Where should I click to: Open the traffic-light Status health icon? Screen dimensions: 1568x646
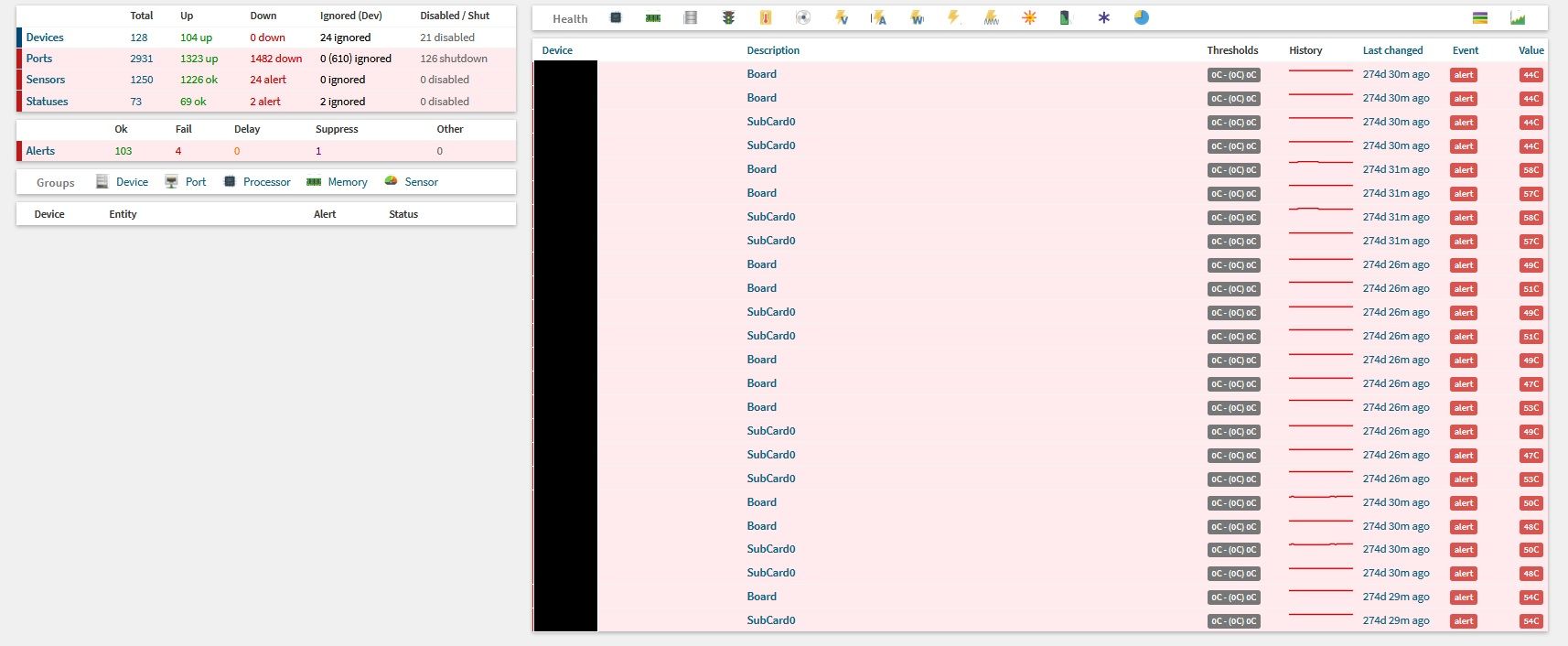pos(728,17)
